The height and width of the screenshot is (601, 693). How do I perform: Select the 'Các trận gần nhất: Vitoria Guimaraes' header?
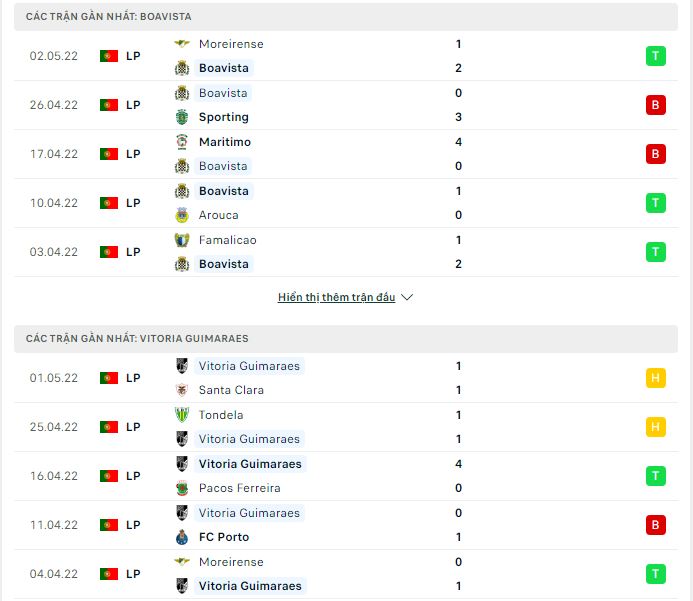[138, 339]
